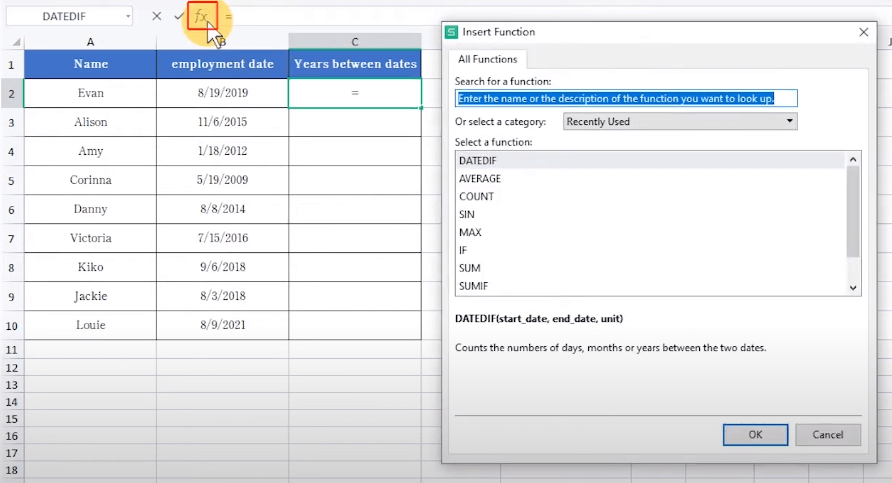Select AVERAGE in the function list
The width and height of the screenshot is (892, 483).
[x=651, y=179]
